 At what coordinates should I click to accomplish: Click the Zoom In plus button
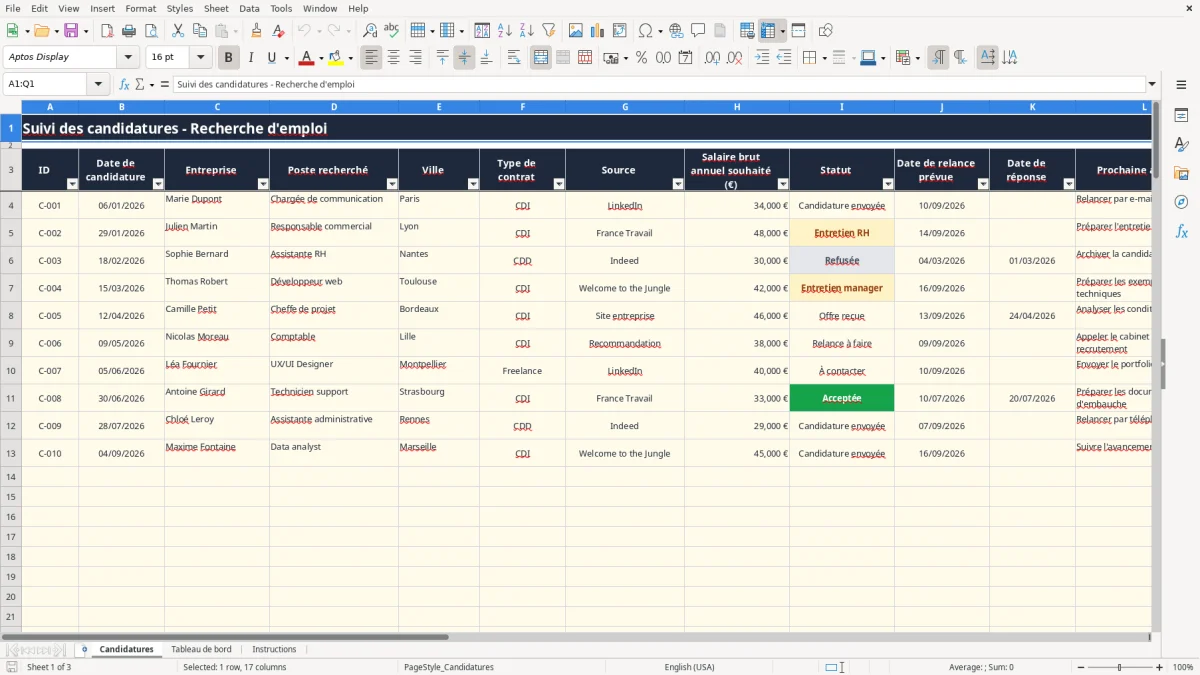(1160, 667)
